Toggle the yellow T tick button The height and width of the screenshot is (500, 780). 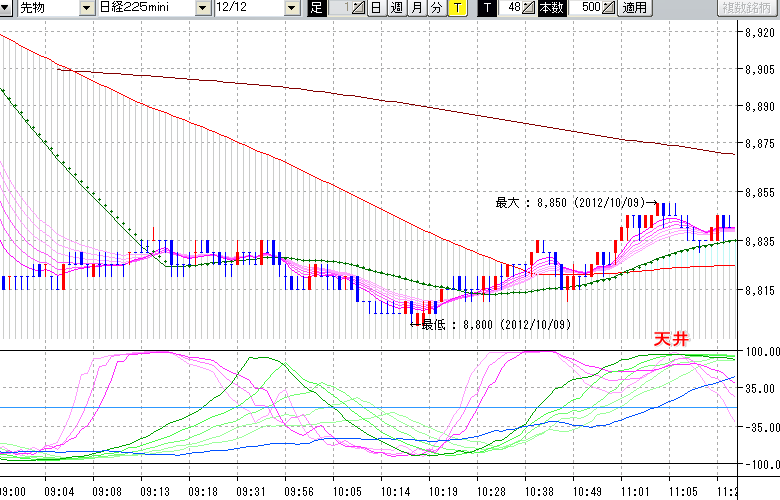coord(456,9)
